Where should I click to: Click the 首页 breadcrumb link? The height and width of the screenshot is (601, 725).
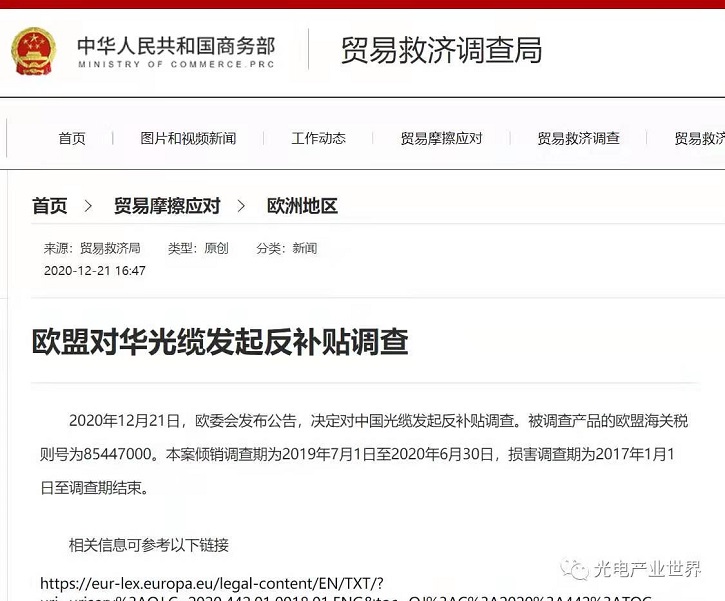(49, 206)
